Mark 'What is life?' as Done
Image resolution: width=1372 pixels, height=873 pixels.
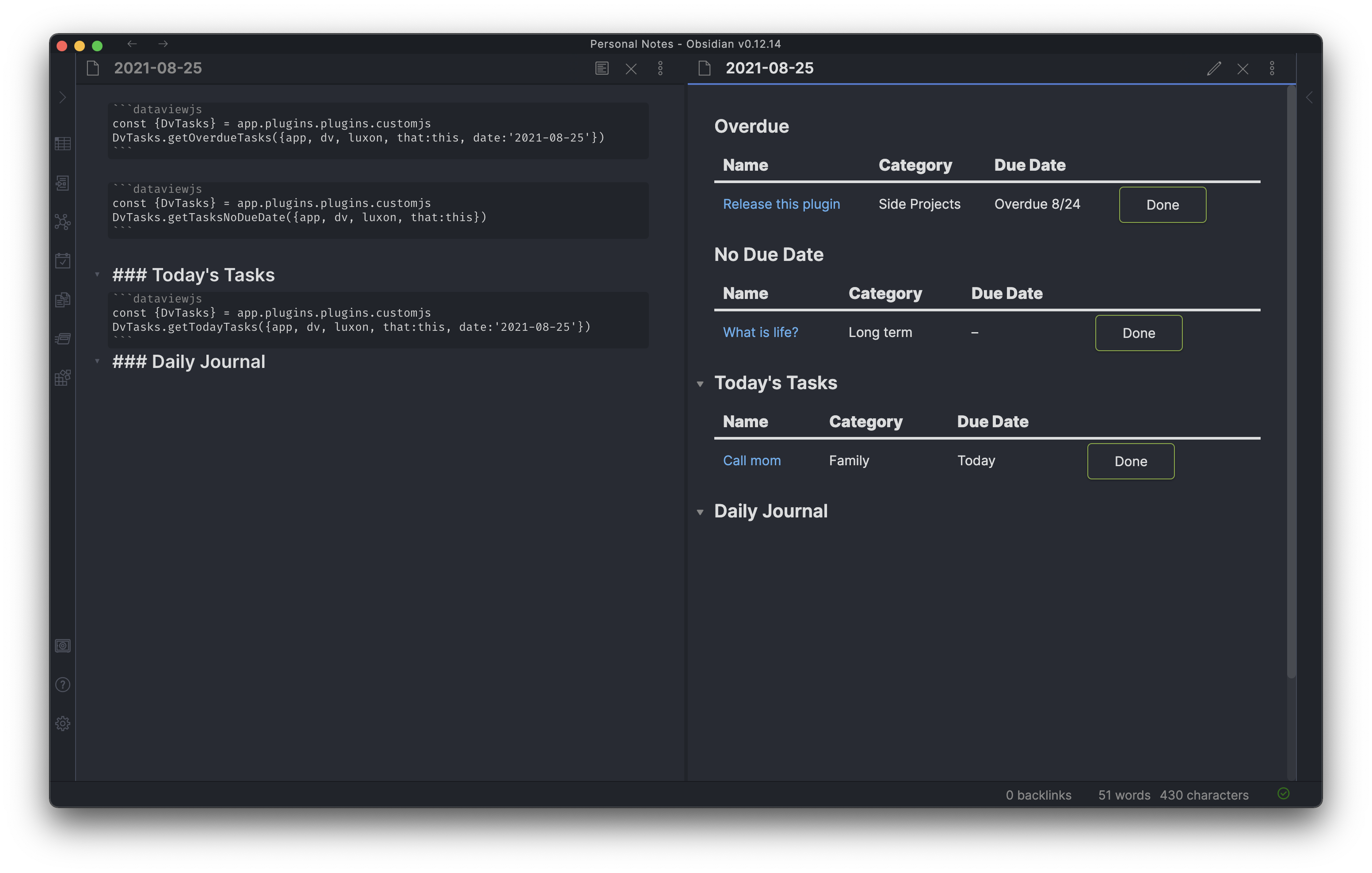coord(1138,333)
